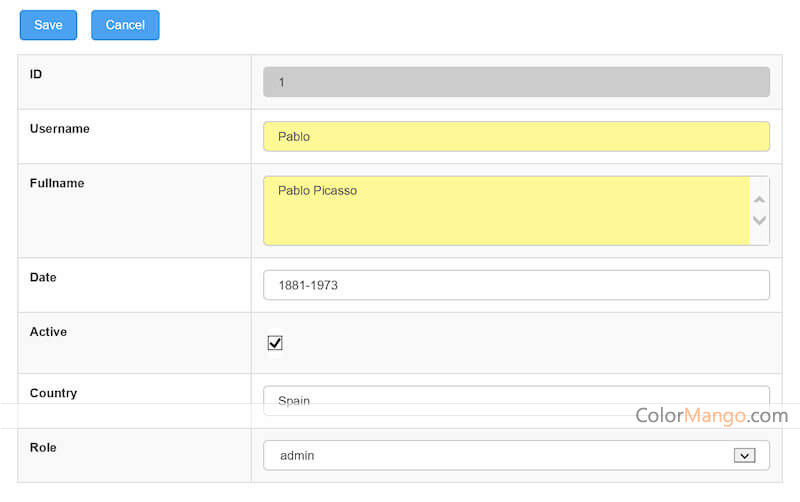Click the Active row label

(48, 331)
